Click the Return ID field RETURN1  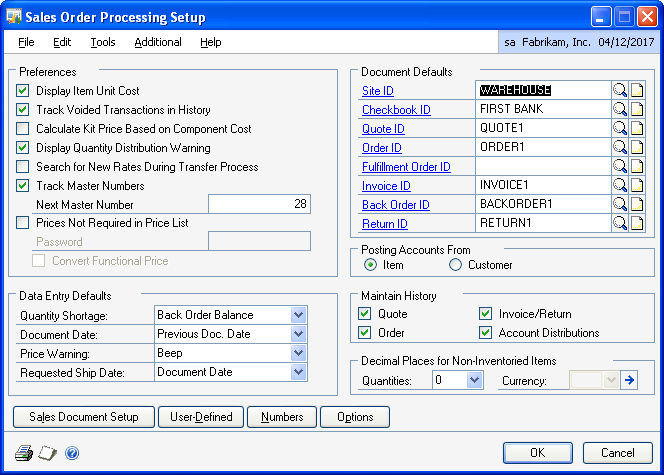pos(543,223)
